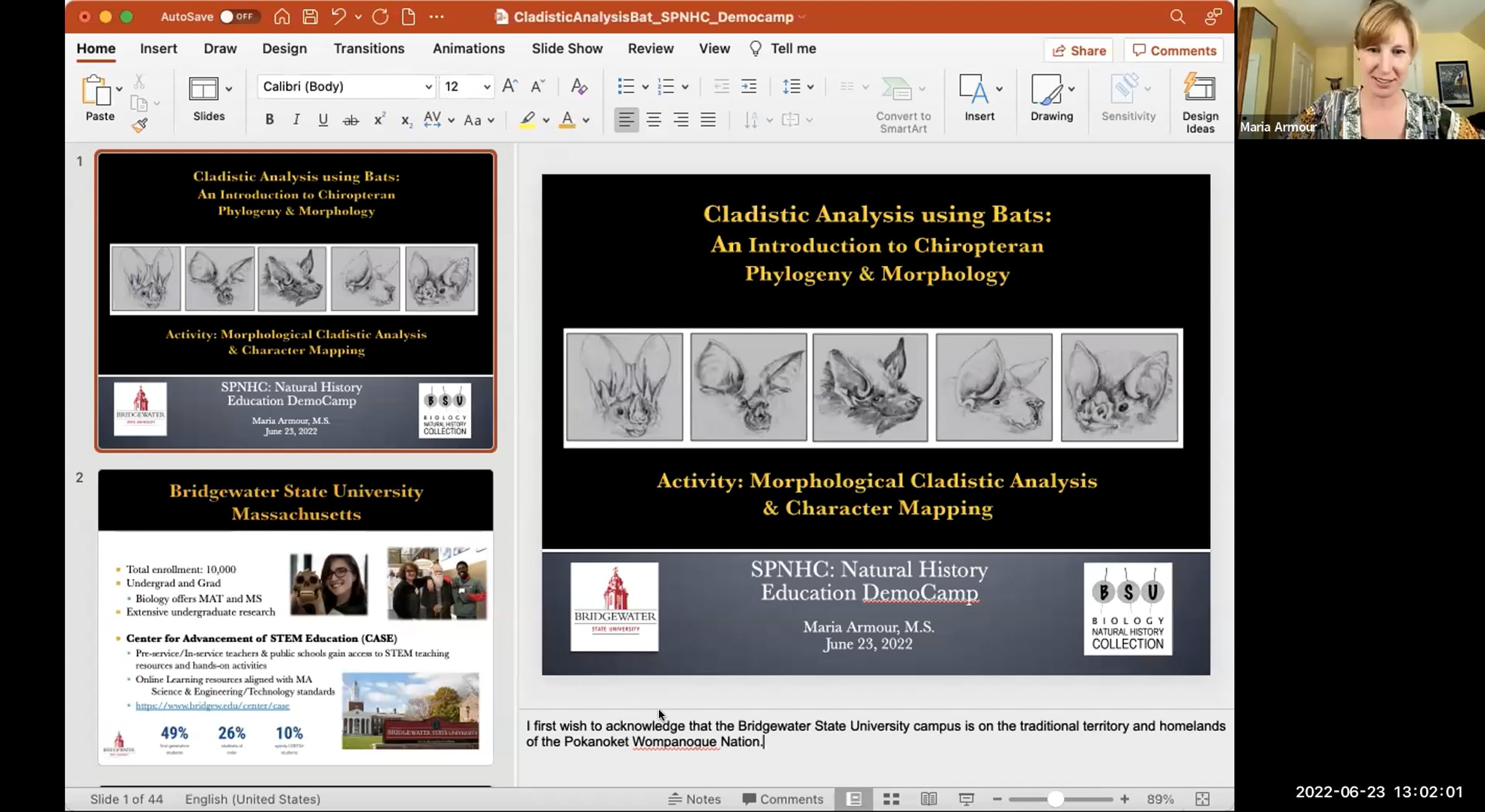Open the Comments button at top right

pos(1174,51)
